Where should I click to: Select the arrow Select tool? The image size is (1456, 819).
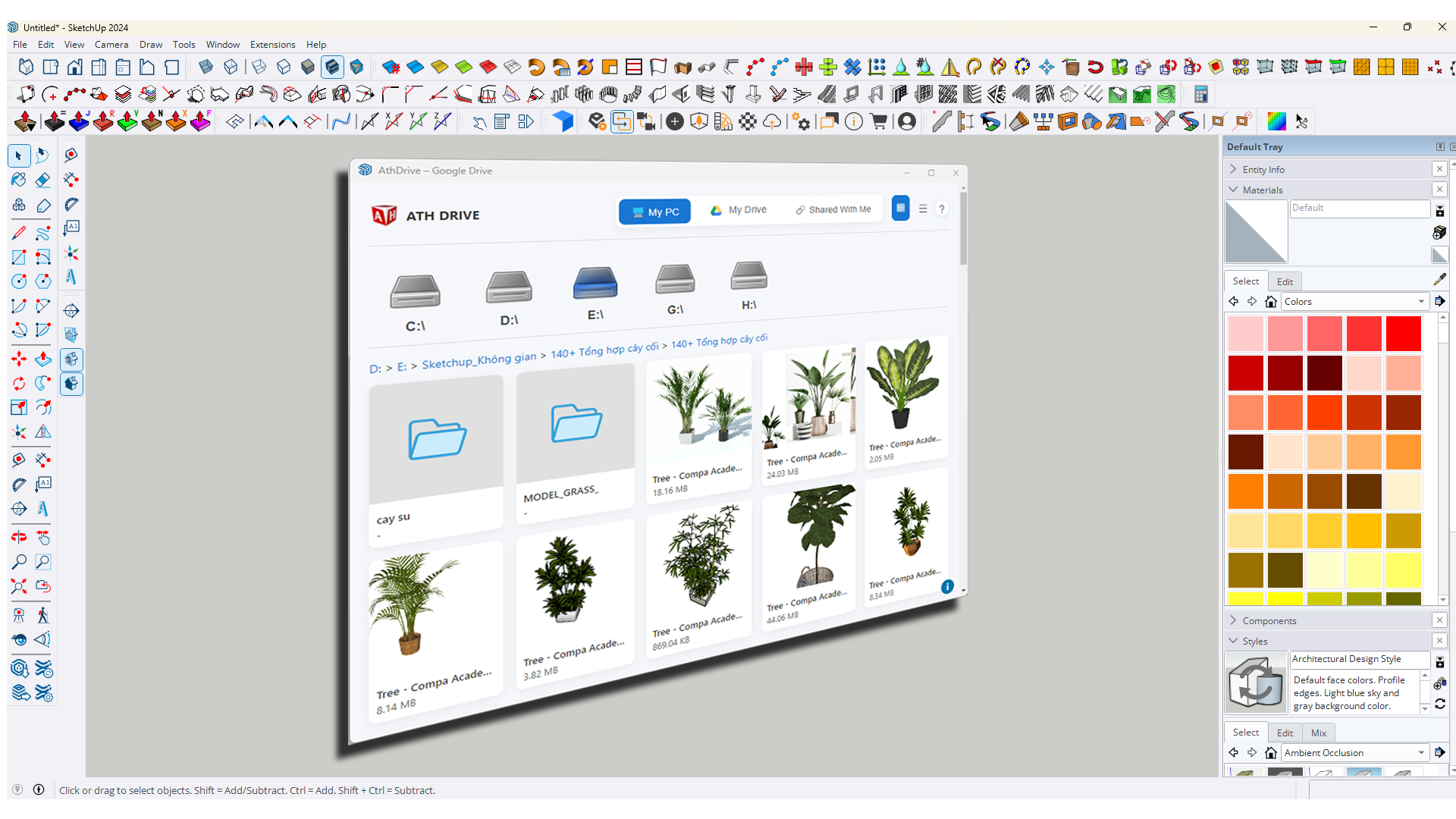pos(19,155)
